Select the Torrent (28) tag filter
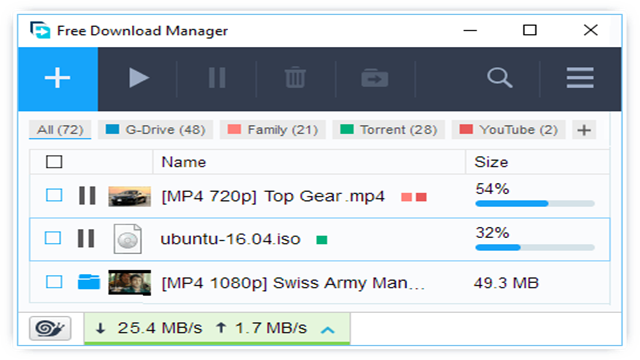The width and height of the screenshot is (640, 360). tap(389, 130)
